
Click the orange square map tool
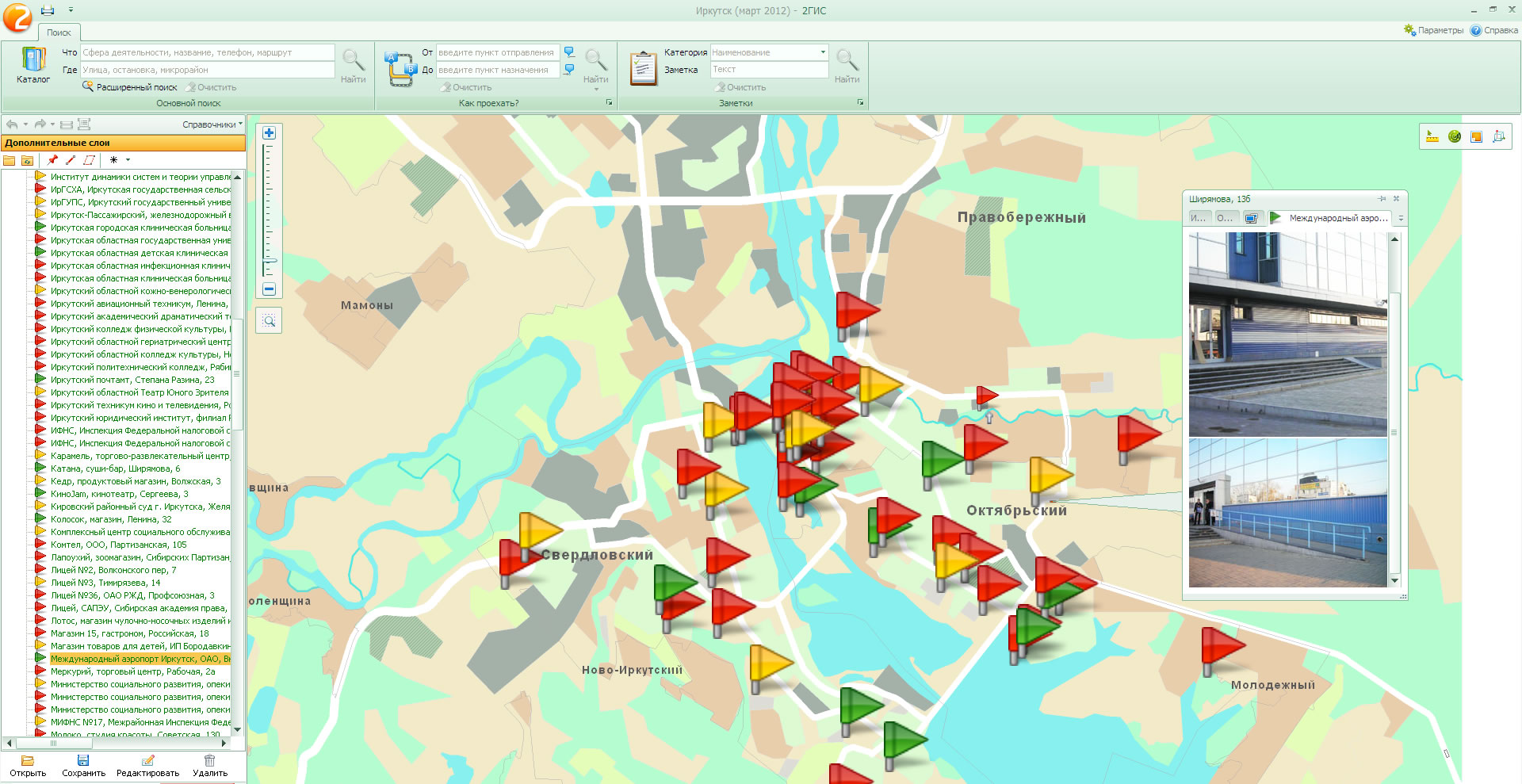click(x=1476, y=136)
